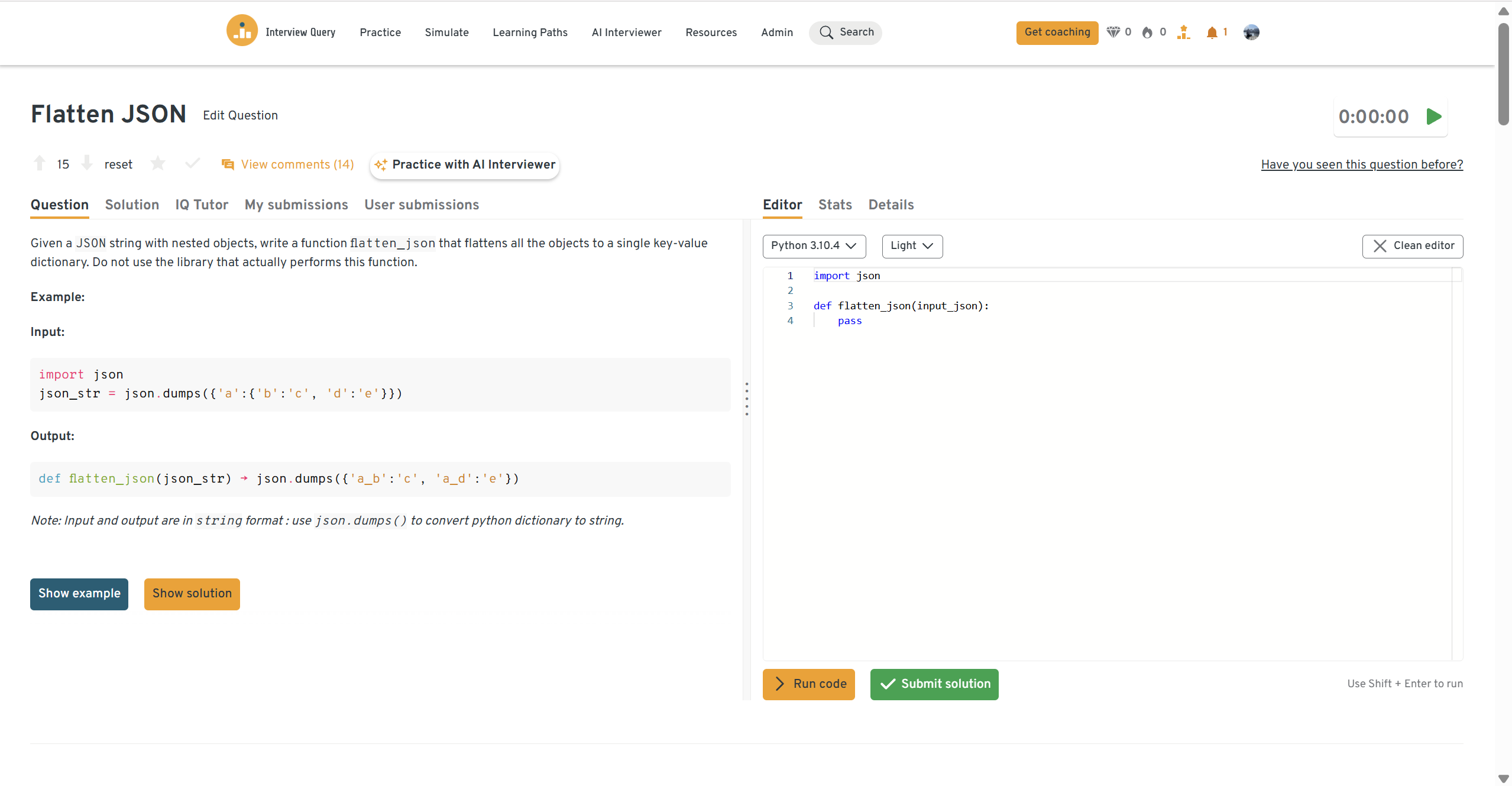Start the timer with the green play button
The image size is (1512, 786).
click(x=1433, y=117)
